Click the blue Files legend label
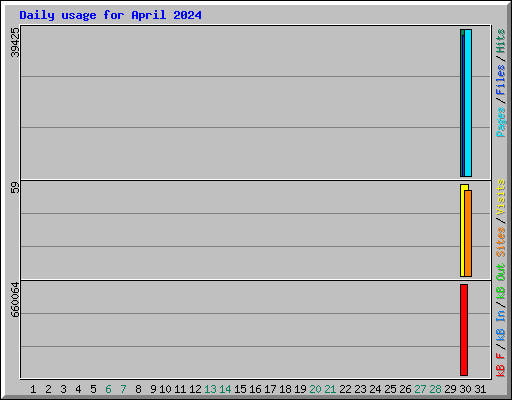512x400 pixels. pos(501,80)
